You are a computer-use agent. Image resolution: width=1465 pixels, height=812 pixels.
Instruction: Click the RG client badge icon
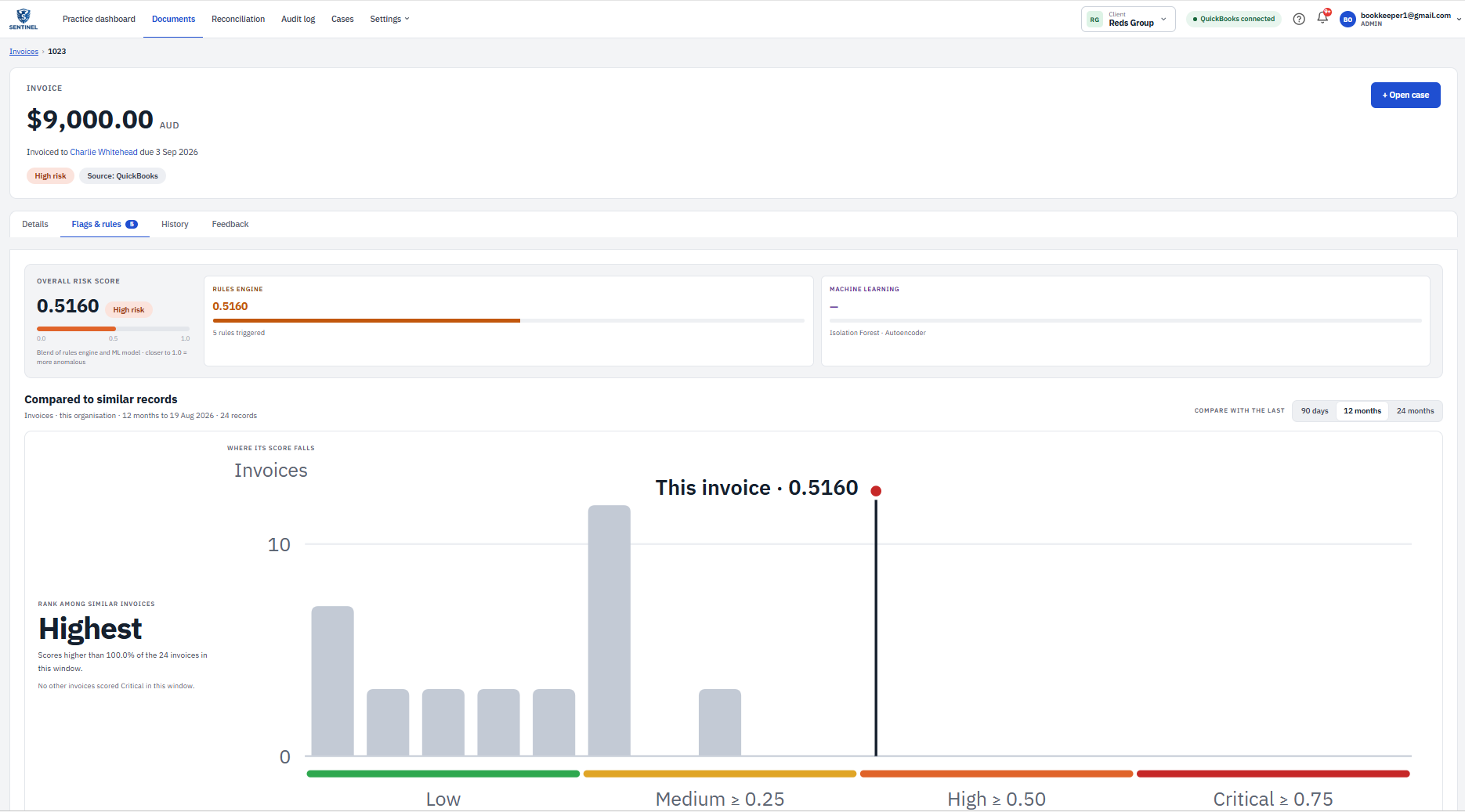pyautogui.click(x=1094, y=20)
